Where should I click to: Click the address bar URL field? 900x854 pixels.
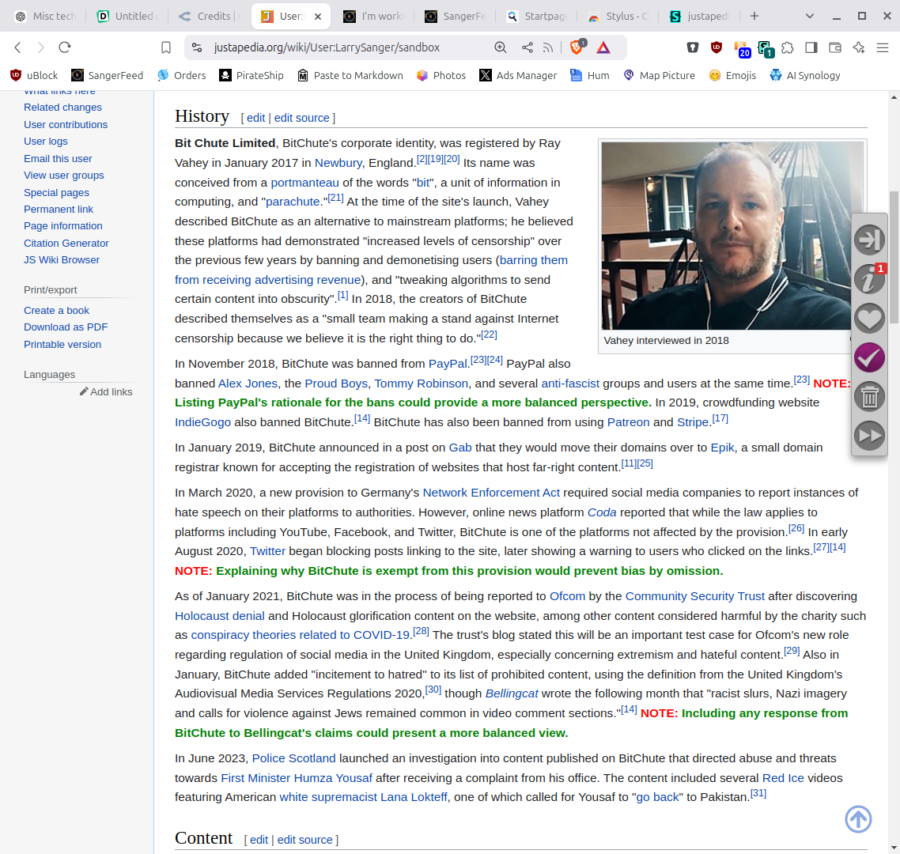click(x=340, y=47)
